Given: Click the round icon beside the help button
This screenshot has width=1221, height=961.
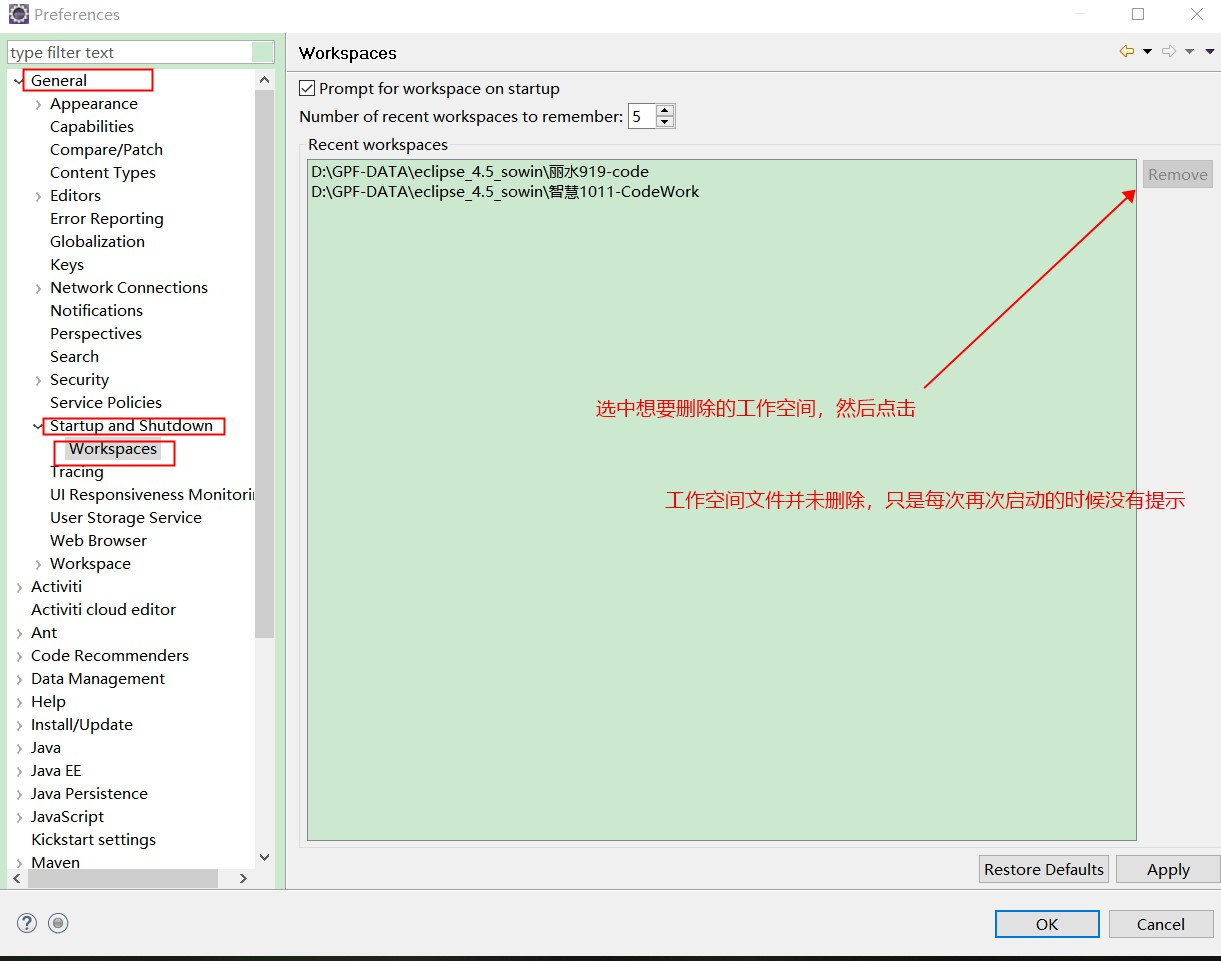Looking at the screenshot, I should (x=58, y=923).
